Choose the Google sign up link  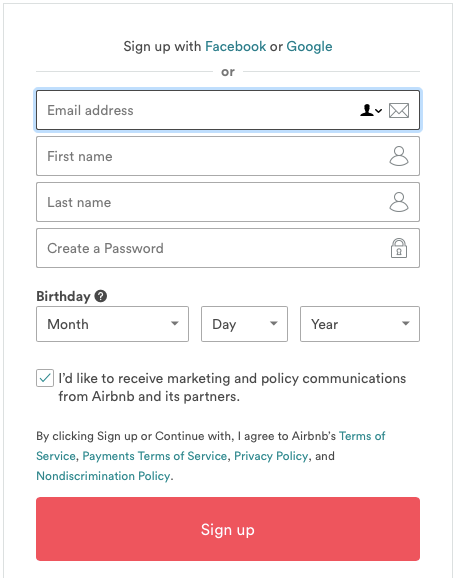(309, 47)
